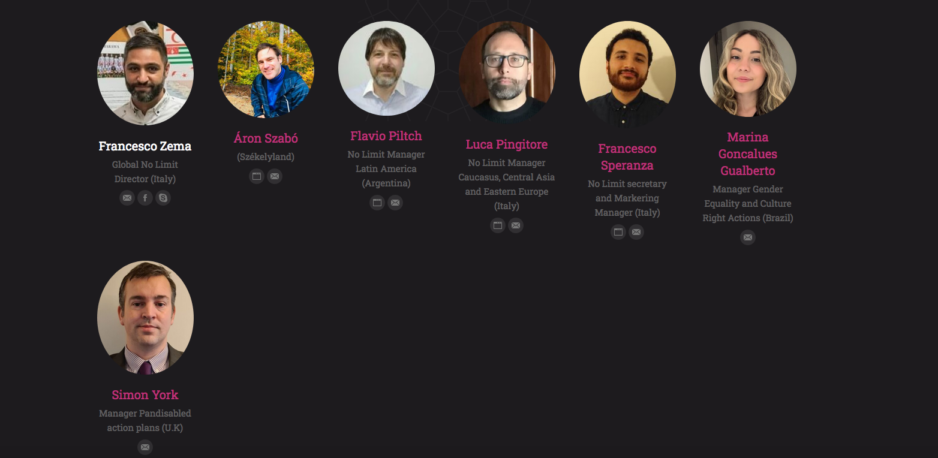The image size is (938, 458).
Task: Open Flavio Piltch's website icon
Action: click(x=377, y=203)
